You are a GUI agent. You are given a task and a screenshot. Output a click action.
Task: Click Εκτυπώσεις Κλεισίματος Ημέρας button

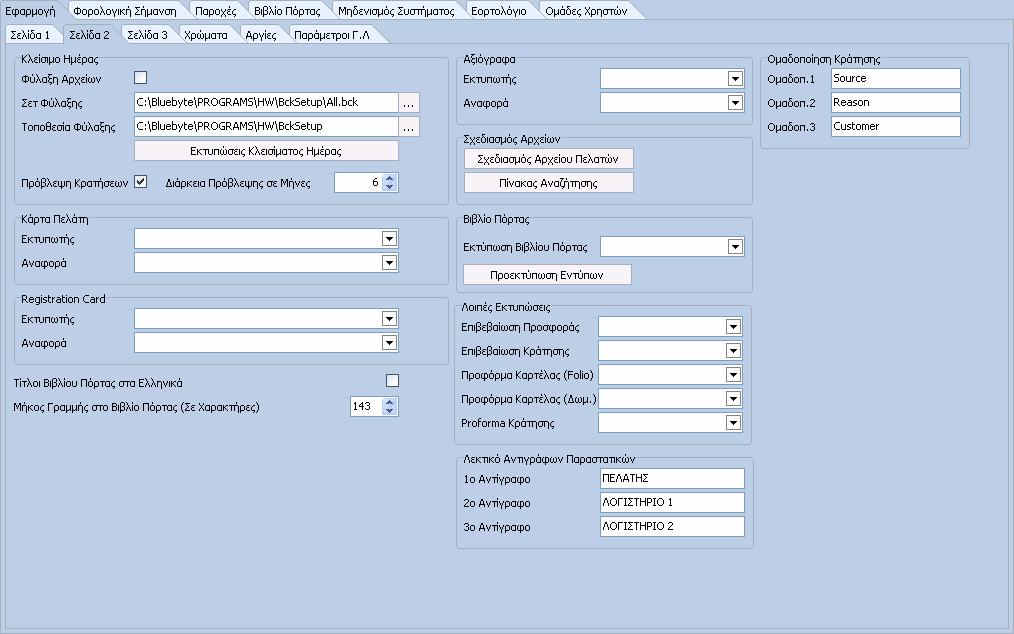(x=266, y=151)
